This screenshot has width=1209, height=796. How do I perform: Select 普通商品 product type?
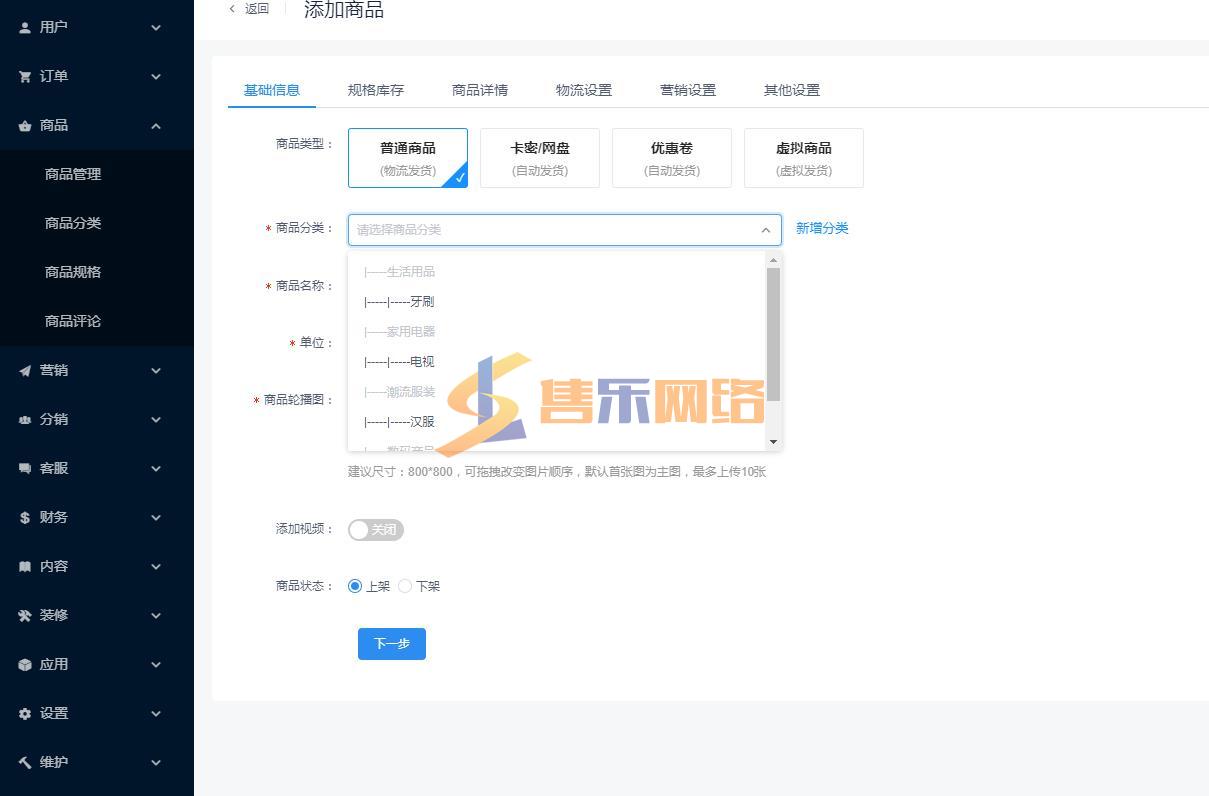408,158
